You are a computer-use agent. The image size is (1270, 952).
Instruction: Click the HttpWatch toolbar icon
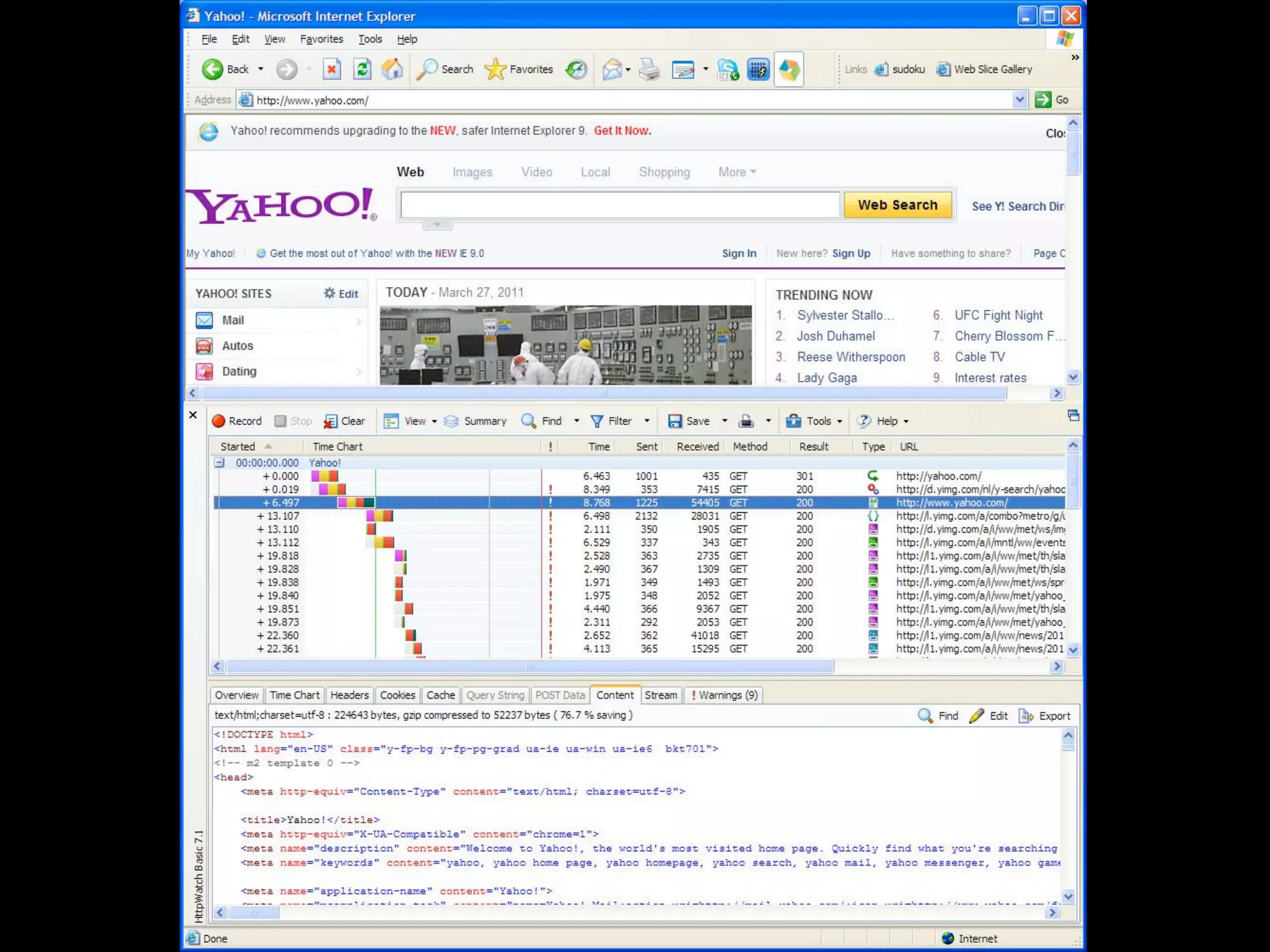coord(758,69)
